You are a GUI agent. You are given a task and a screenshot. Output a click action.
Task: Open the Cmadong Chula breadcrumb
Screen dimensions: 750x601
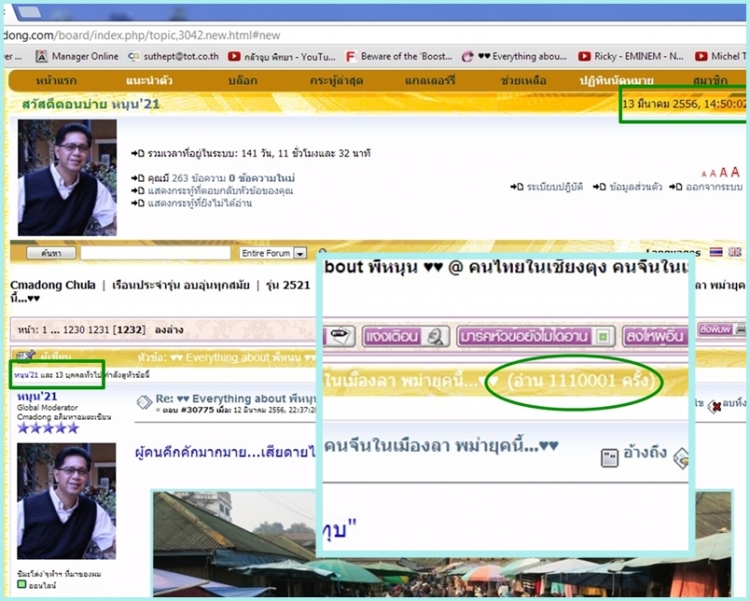click(53, 285)
